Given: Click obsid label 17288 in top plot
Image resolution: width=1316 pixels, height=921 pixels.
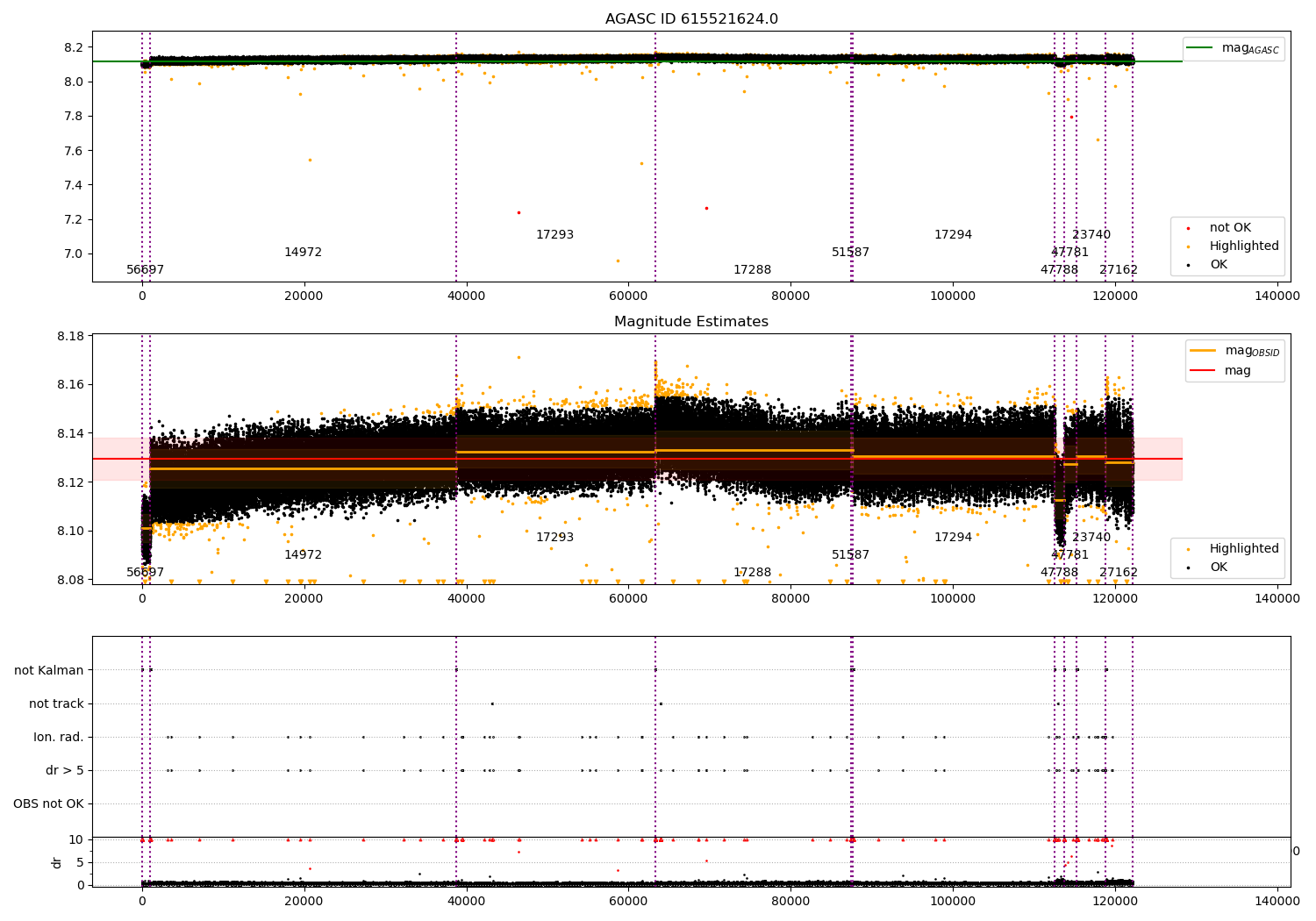Looking at the screenshot, I should [752, 270].
